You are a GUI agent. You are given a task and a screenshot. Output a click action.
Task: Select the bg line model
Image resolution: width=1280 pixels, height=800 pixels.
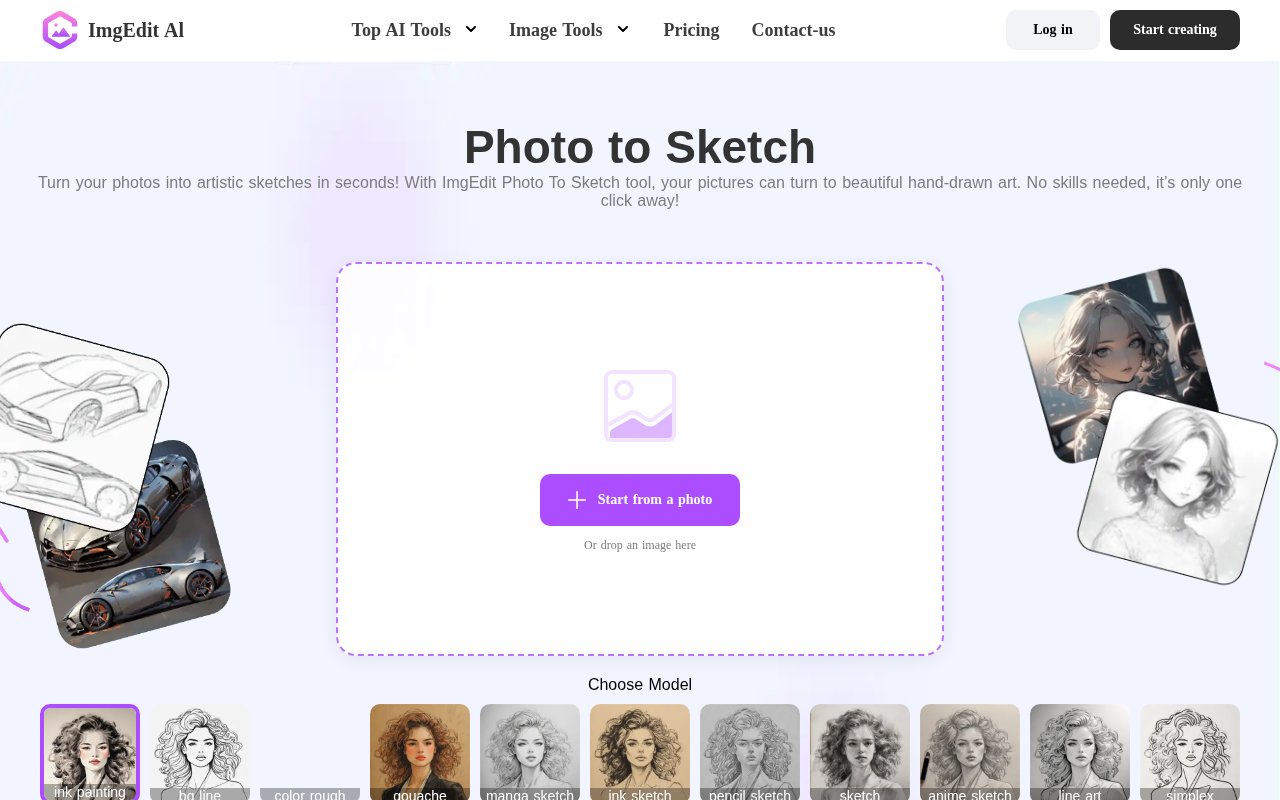pyautogui.click(x=200, y=753)
